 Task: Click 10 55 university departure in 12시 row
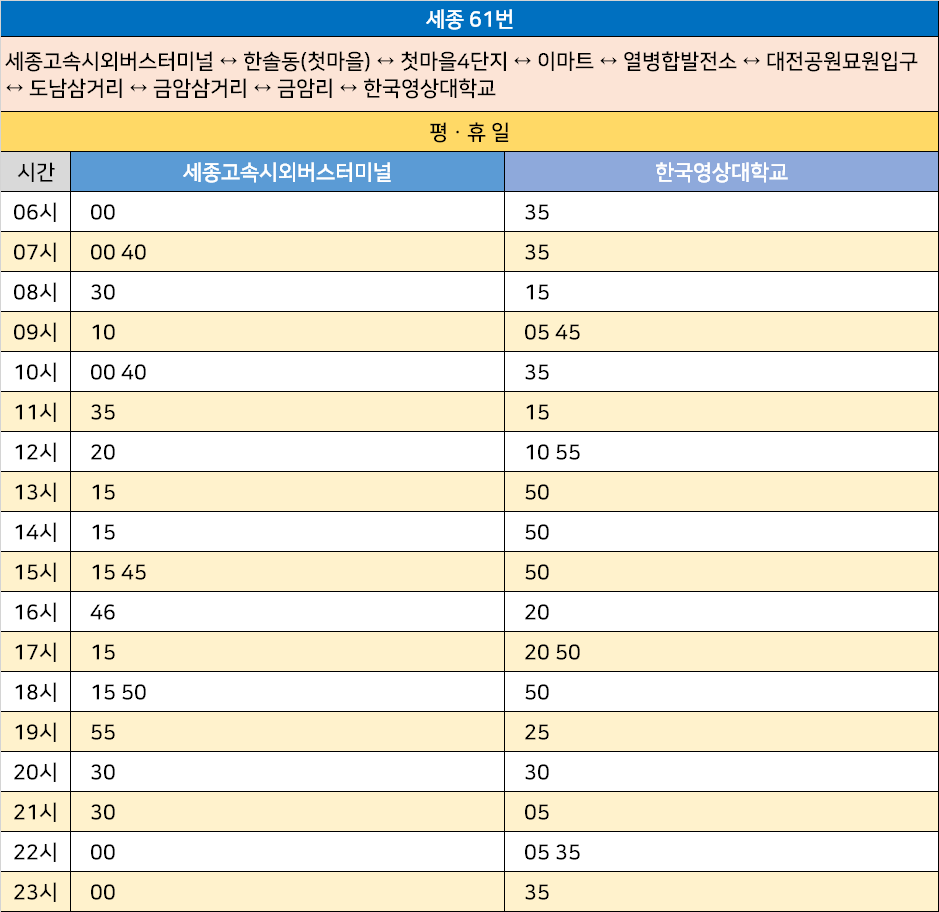point(552,452)
